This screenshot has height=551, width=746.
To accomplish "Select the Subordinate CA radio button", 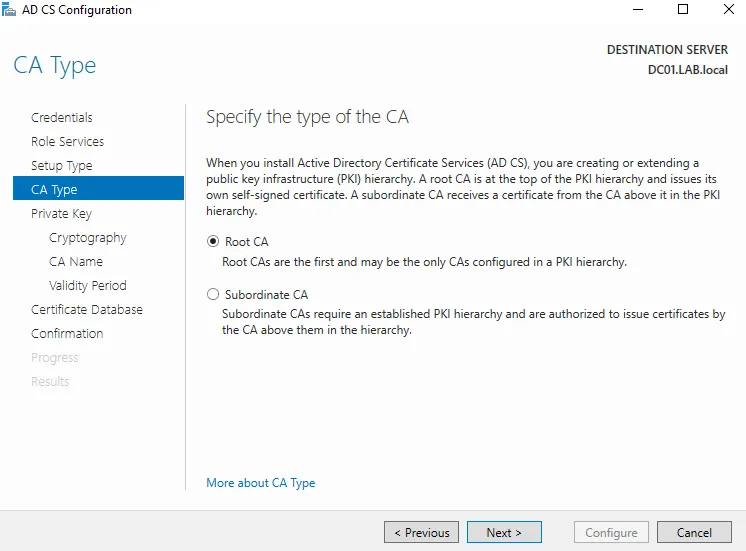I will pos(213,294).
